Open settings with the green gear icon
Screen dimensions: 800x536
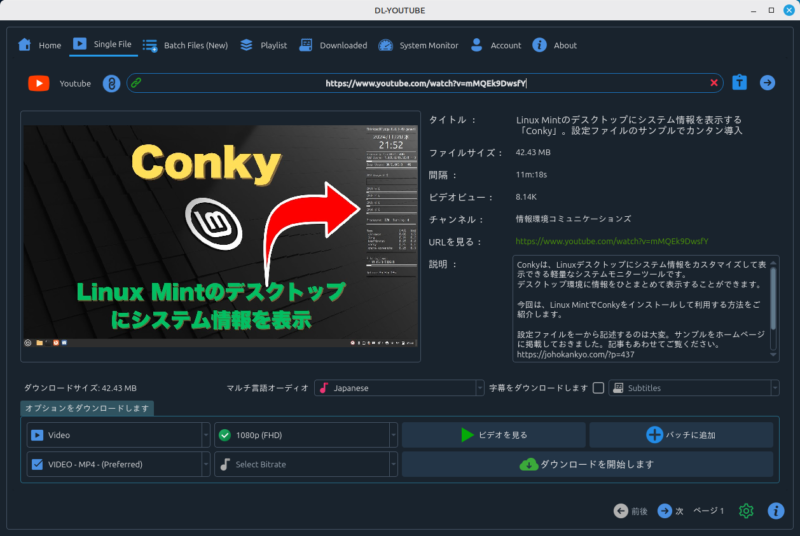[746, 511]
